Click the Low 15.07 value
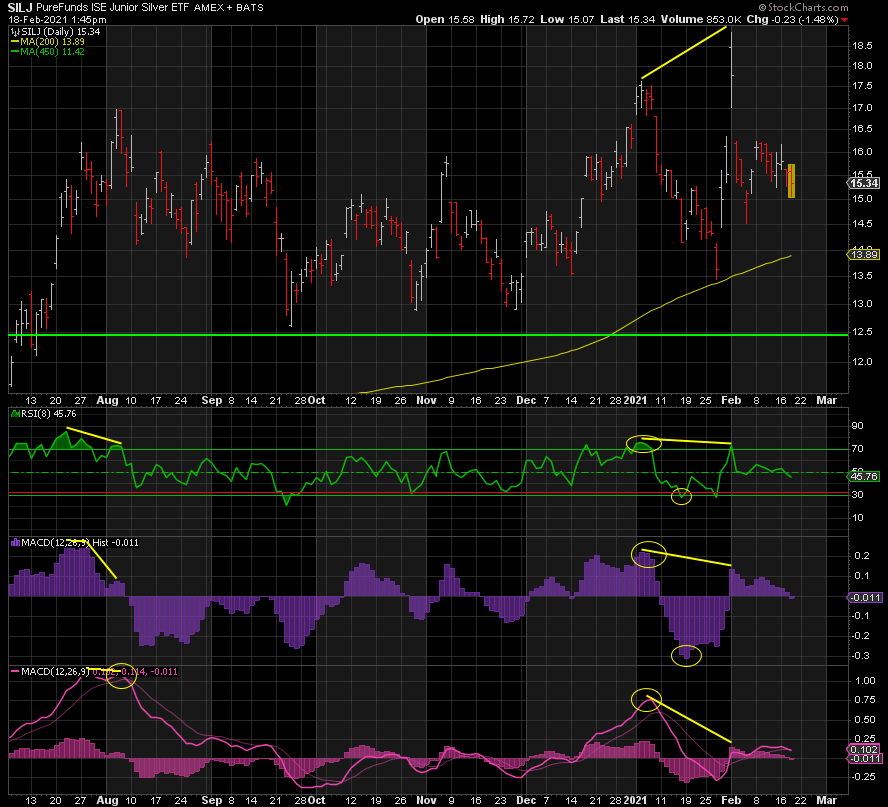This screenshot has width=888, height=807. pyautogui.click(x=567, y=19)
